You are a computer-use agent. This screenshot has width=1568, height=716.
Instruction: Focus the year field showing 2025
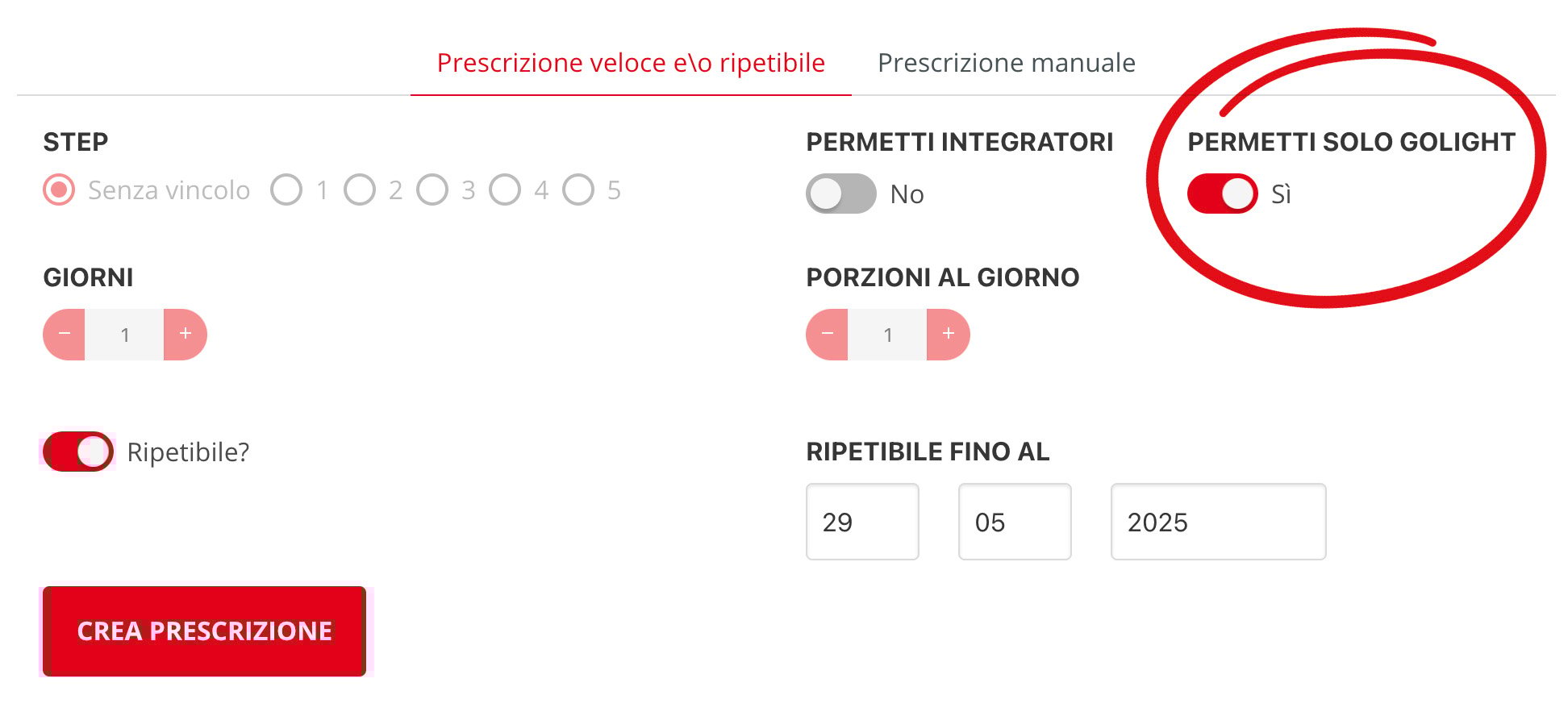(1218, 522)
